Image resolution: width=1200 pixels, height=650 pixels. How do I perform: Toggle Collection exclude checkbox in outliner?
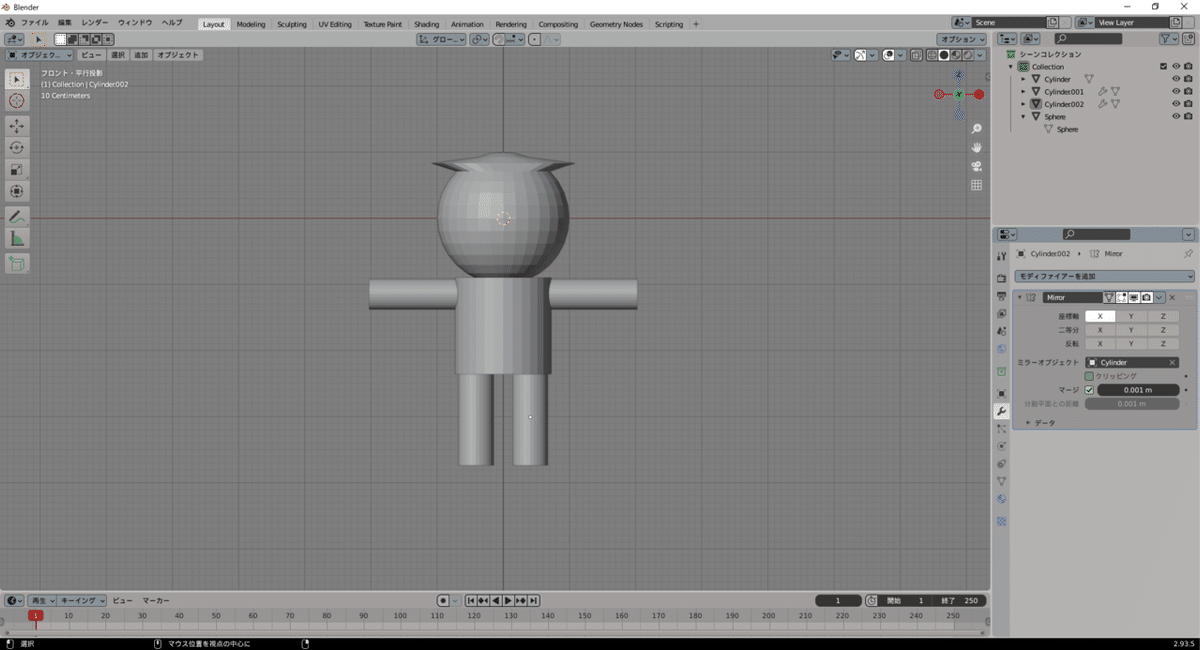1163,67
